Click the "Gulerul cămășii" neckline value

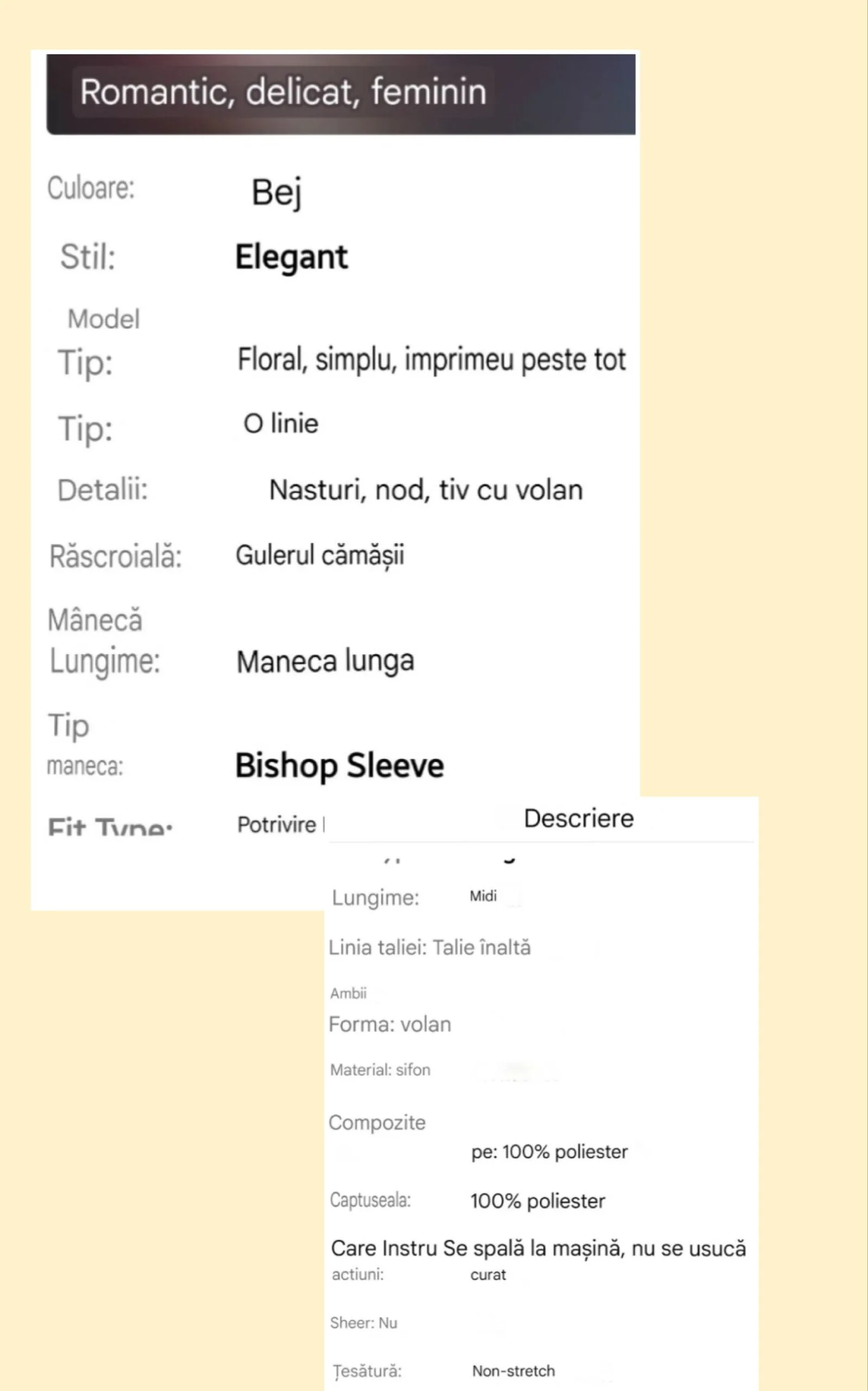coord(320,556)
